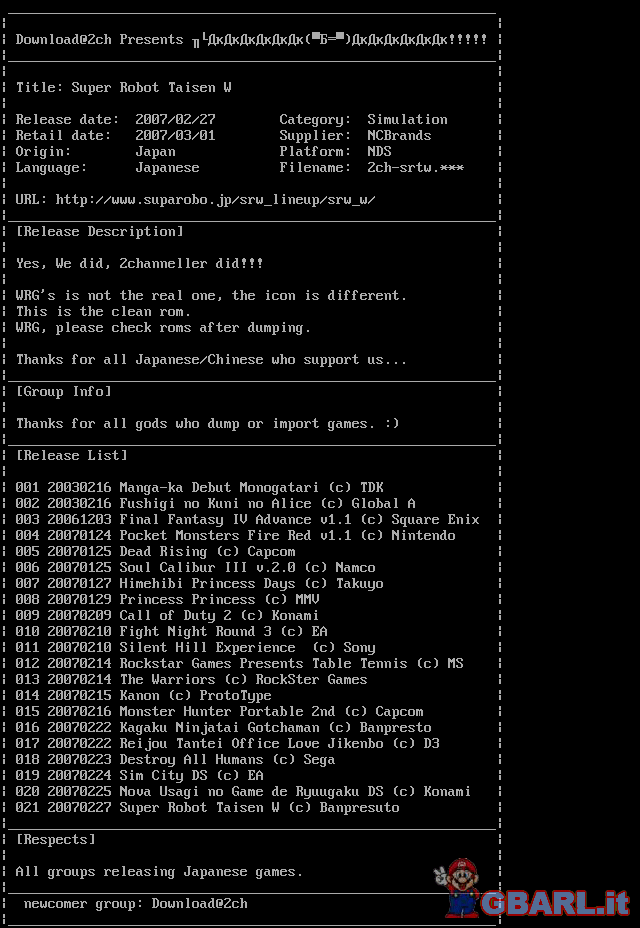Select release 008 Princess Princess
This screenshot has width=640, height=928.
(x=168, y=599)
